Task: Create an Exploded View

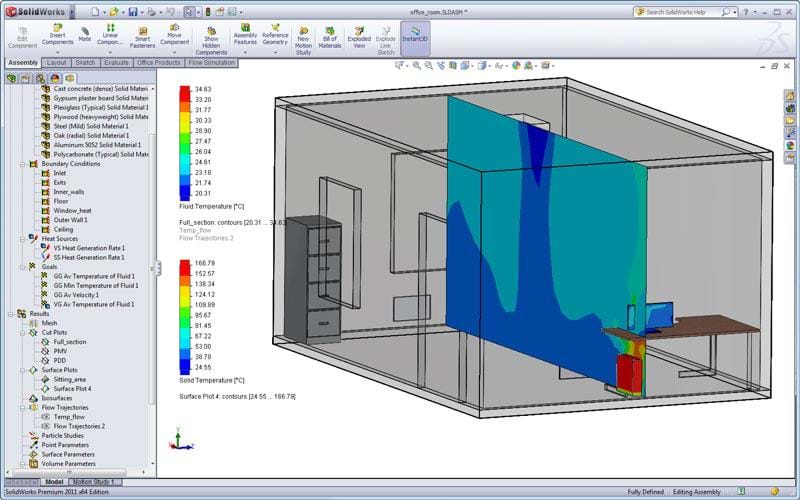Action: (x=358, y=30)
